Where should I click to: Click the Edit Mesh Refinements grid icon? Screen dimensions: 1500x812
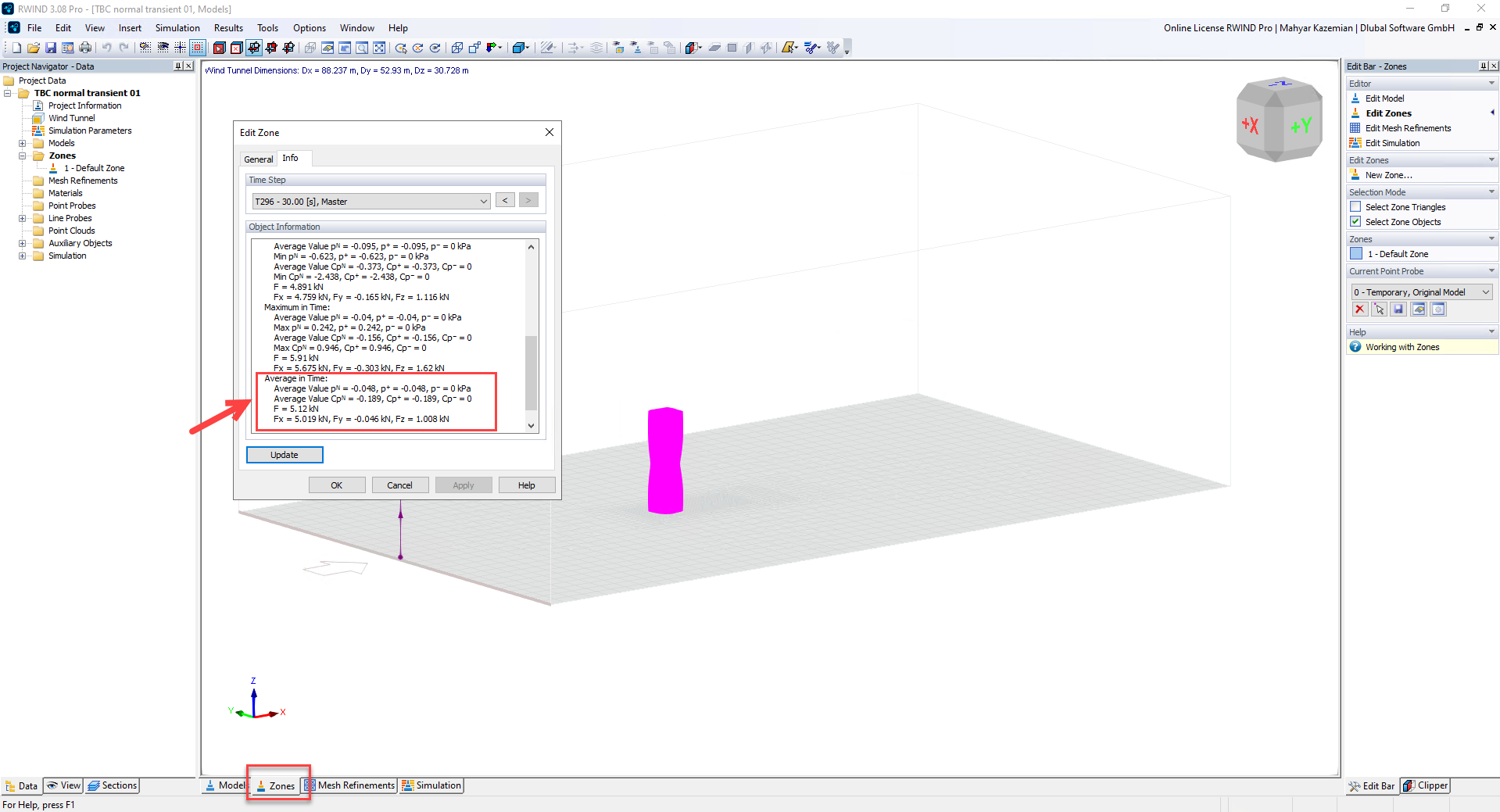click(x=1355, y=128)
